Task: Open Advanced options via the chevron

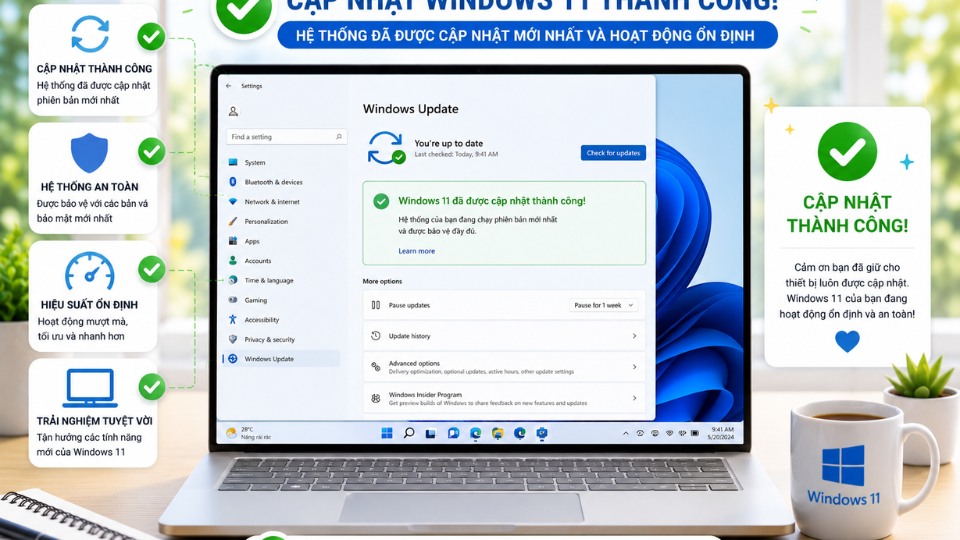Action: pos(634,367)
